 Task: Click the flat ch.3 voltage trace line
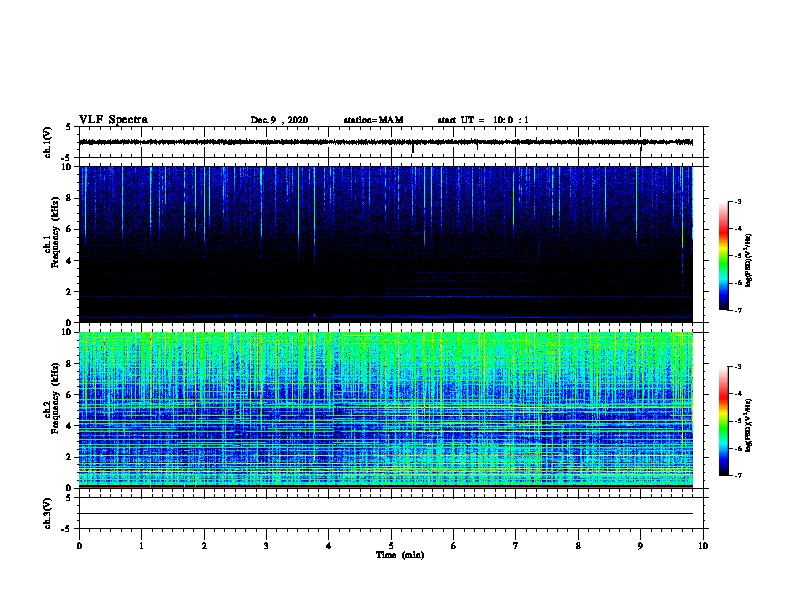coord(386,514)
